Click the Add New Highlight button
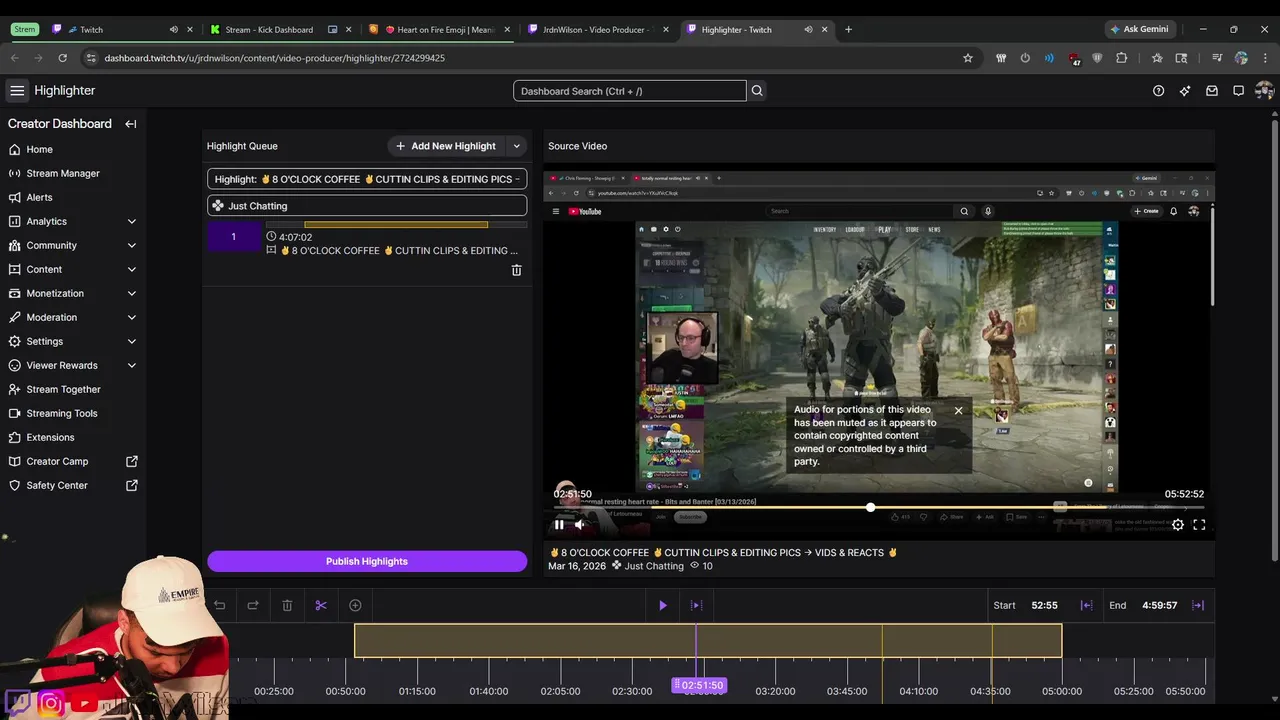Screen dimensions: 1280x720 pos(446,146)
